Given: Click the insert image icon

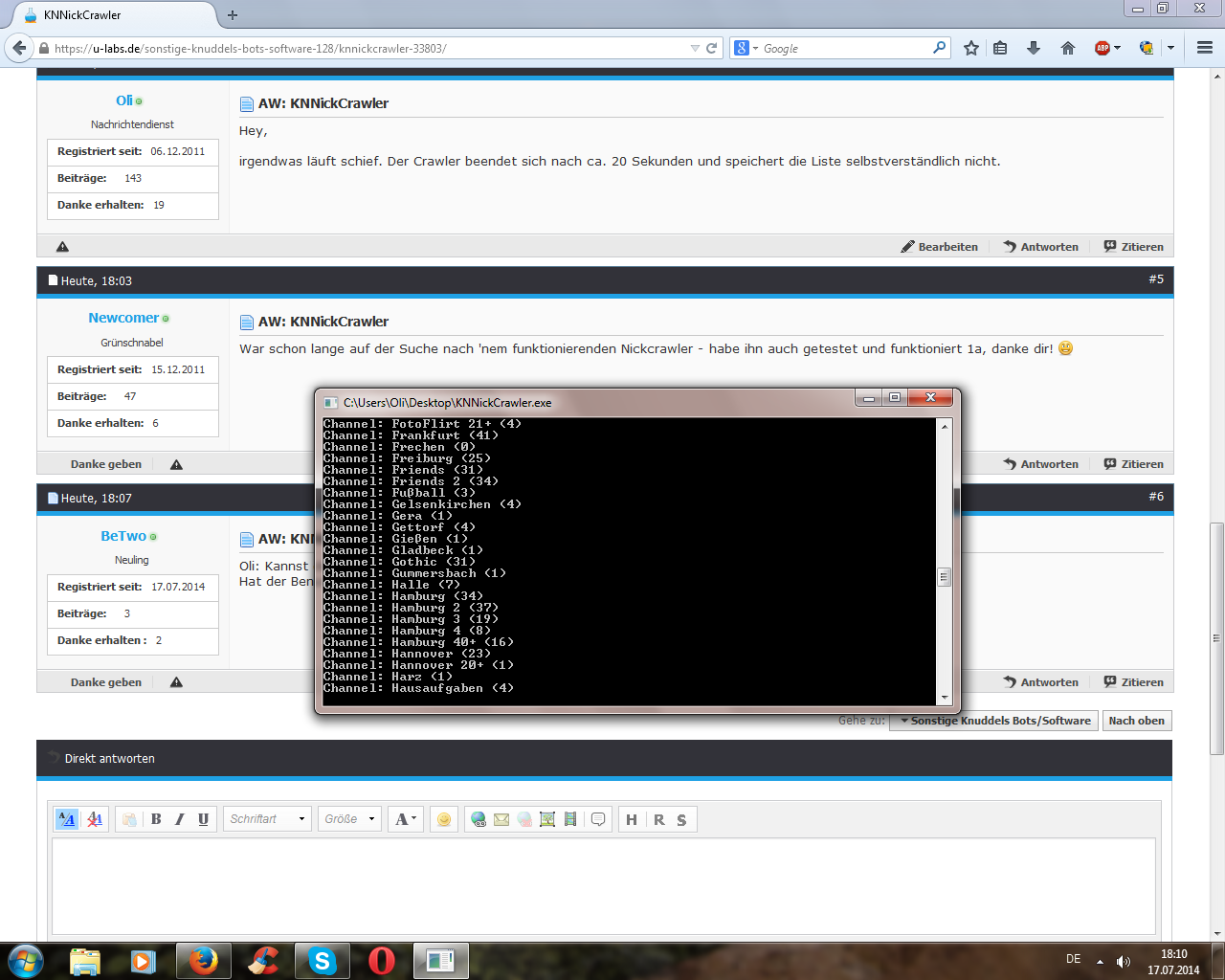Looking at the screenshot, I should pos(547,819).
